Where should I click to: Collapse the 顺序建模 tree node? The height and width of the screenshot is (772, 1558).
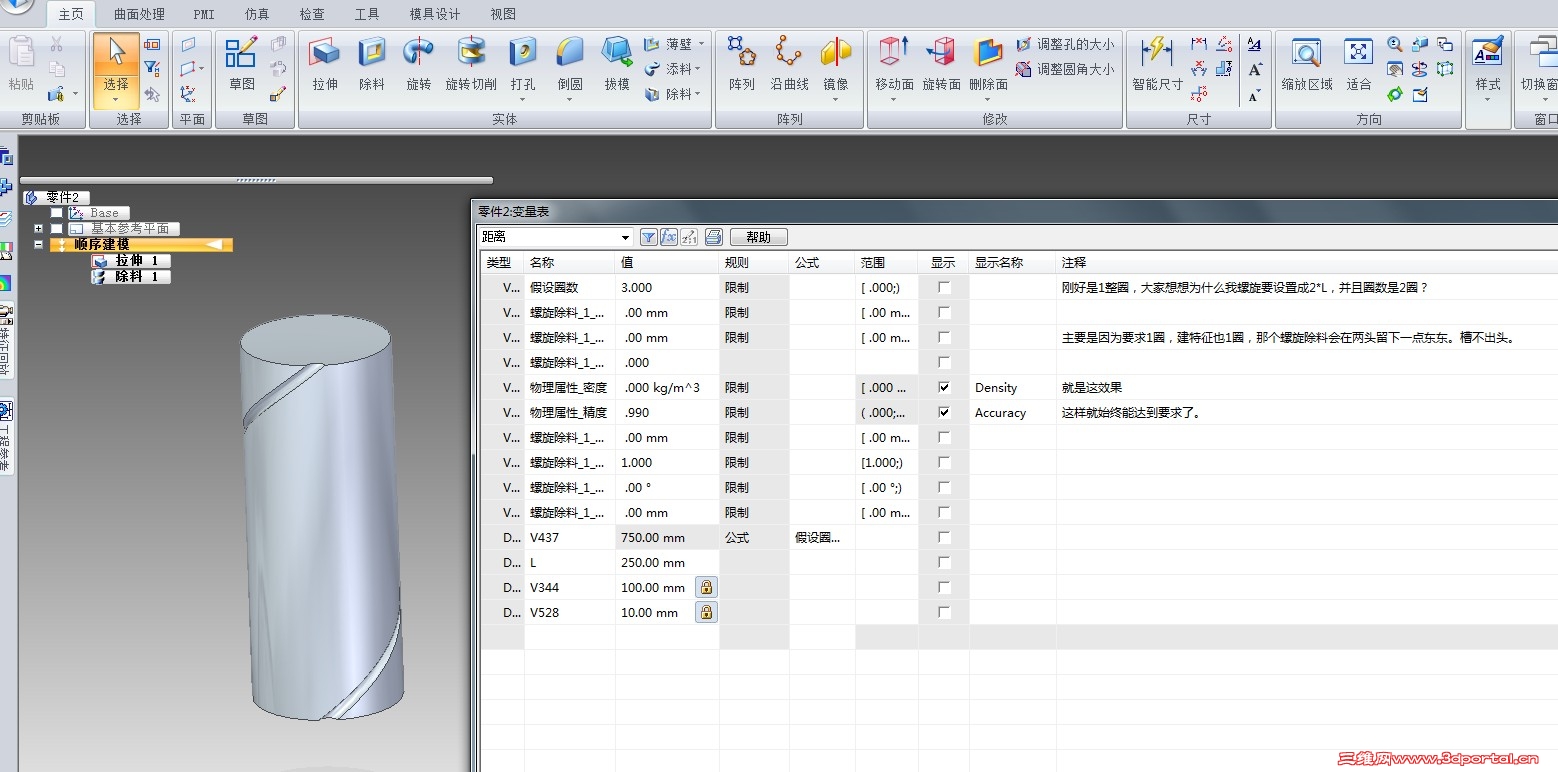click(x=38, y=244)
